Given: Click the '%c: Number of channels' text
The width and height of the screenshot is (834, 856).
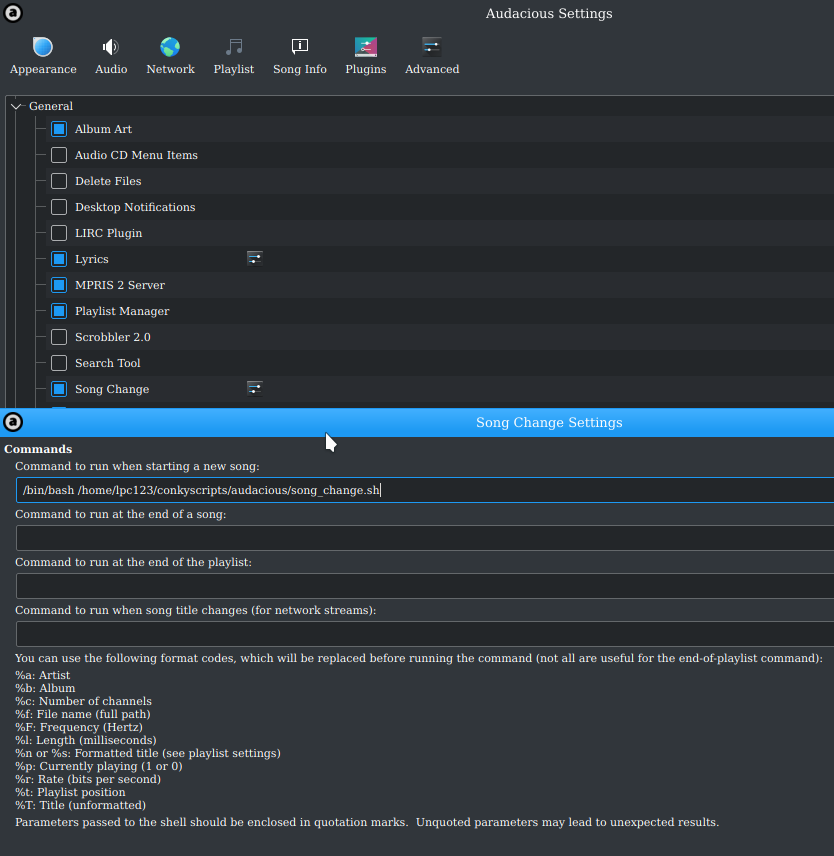Looking at the screenshot, I should (83, 702).
